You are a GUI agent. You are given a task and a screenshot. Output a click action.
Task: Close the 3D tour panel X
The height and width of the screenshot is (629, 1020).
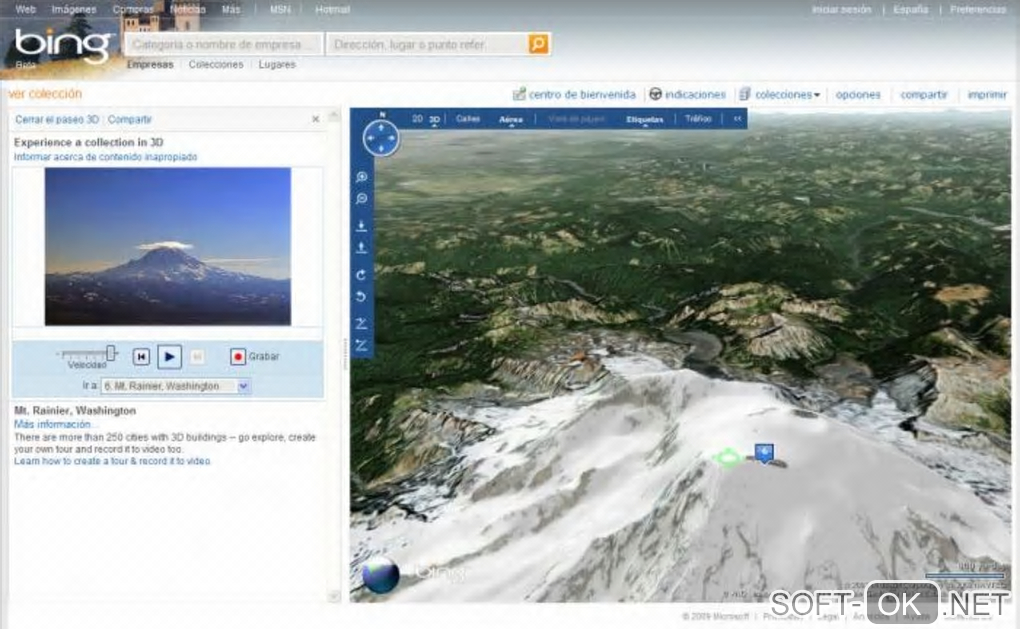pos(315,119)
